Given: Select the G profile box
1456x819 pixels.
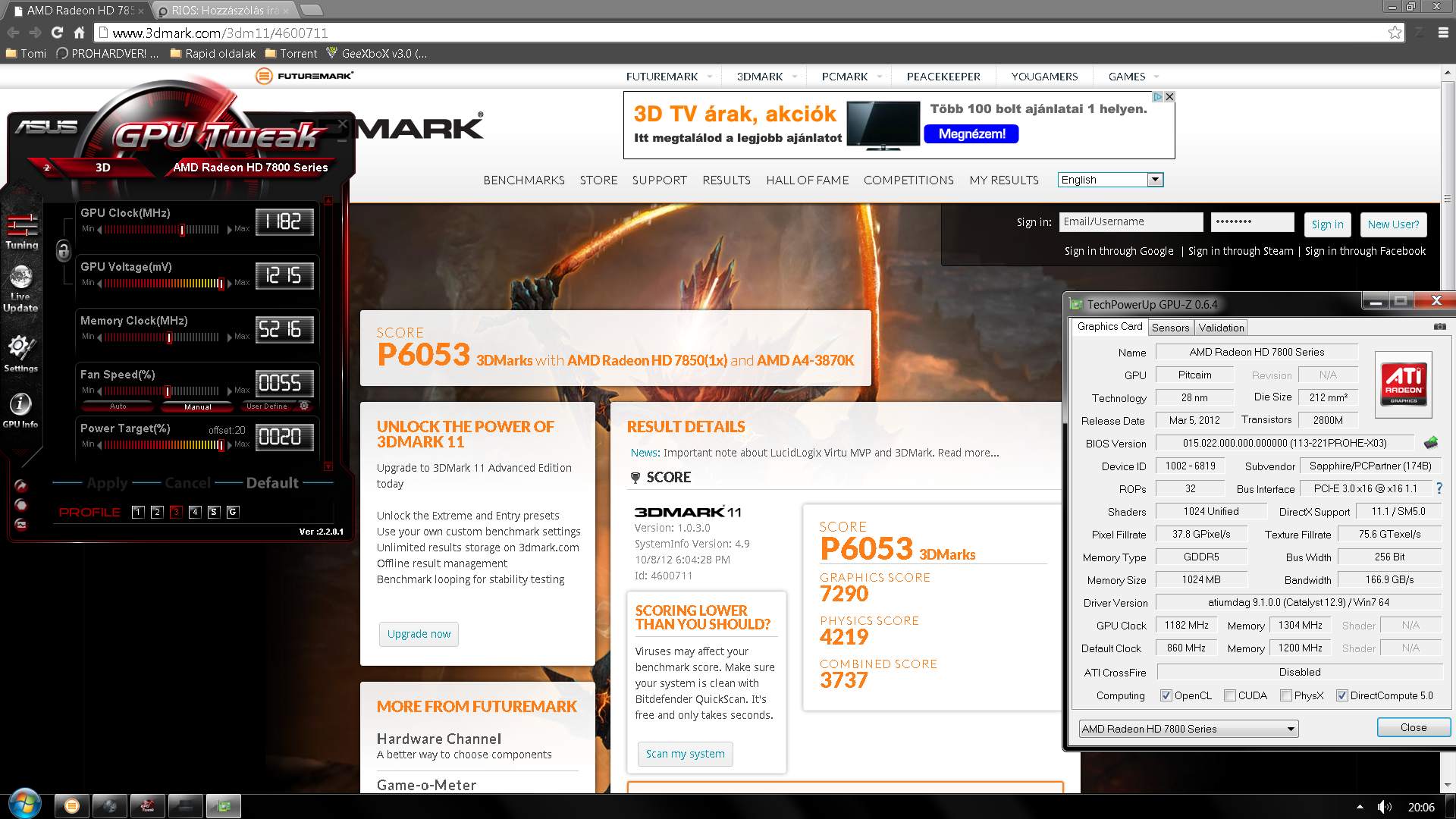Looking at the screenshot, I should pyautogui.click(x=233, y=512).
